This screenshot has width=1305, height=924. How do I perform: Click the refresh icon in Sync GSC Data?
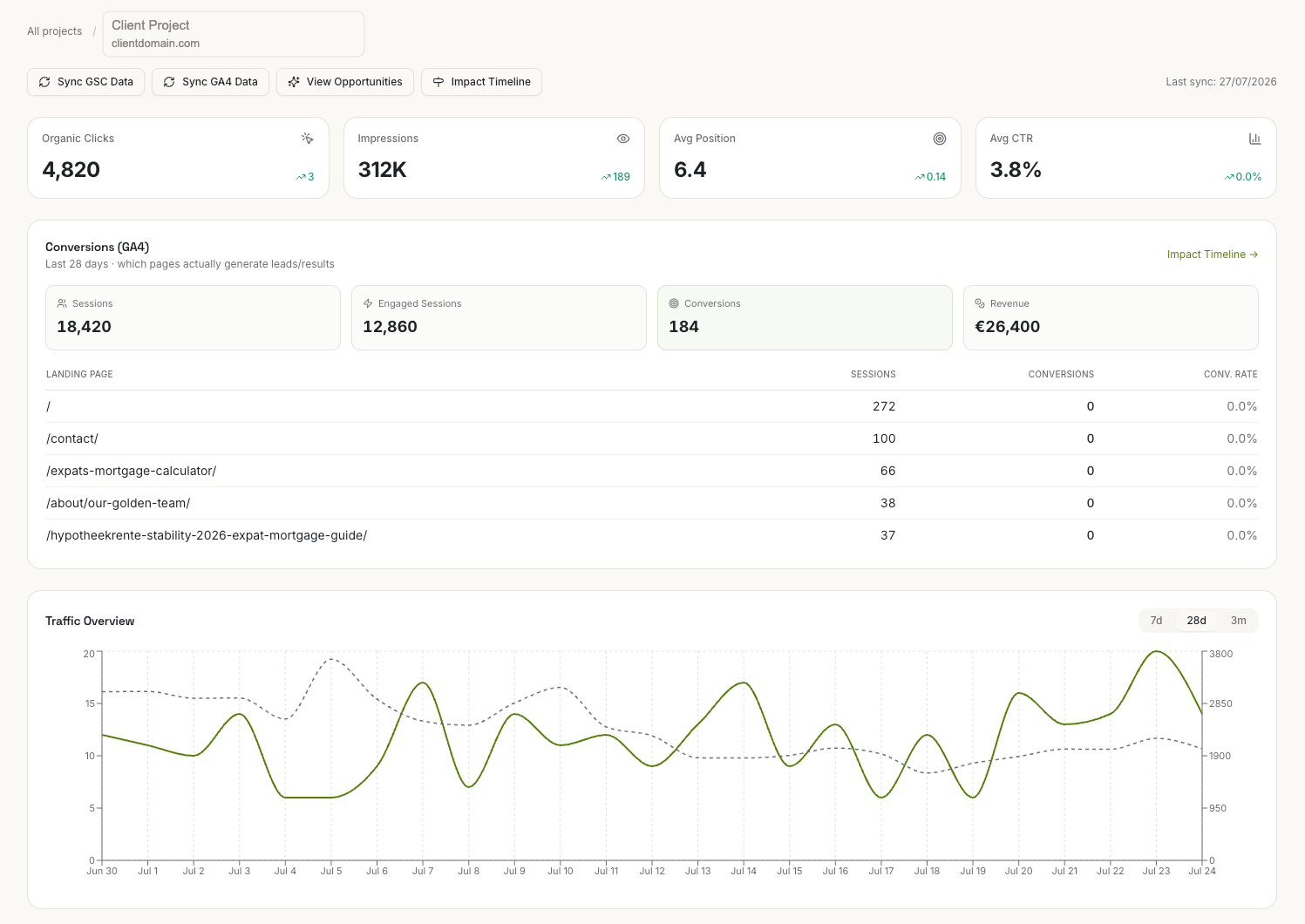(44, 82)
